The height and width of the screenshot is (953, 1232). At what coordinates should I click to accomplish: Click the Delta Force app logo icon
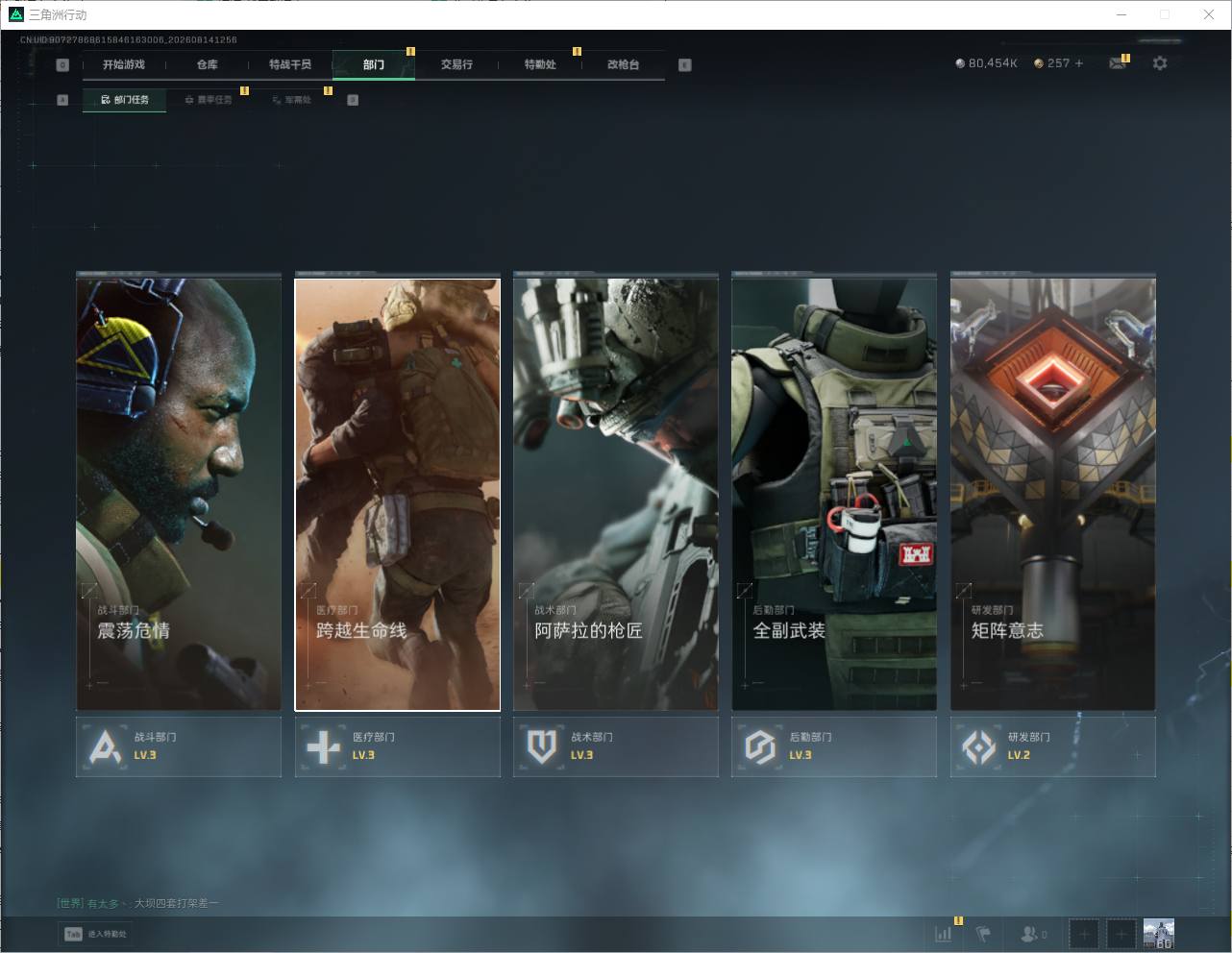15,14
